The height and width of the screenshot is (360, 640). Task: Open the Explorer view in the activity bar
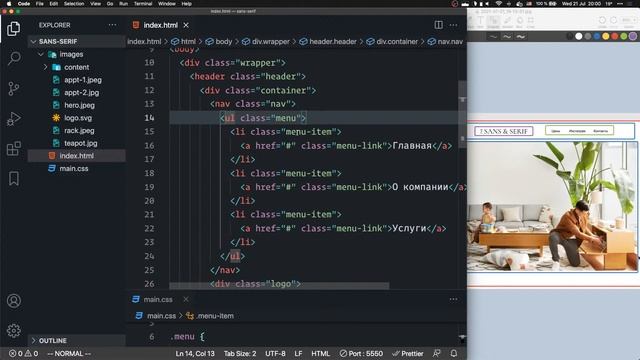(x=13, y=29)
